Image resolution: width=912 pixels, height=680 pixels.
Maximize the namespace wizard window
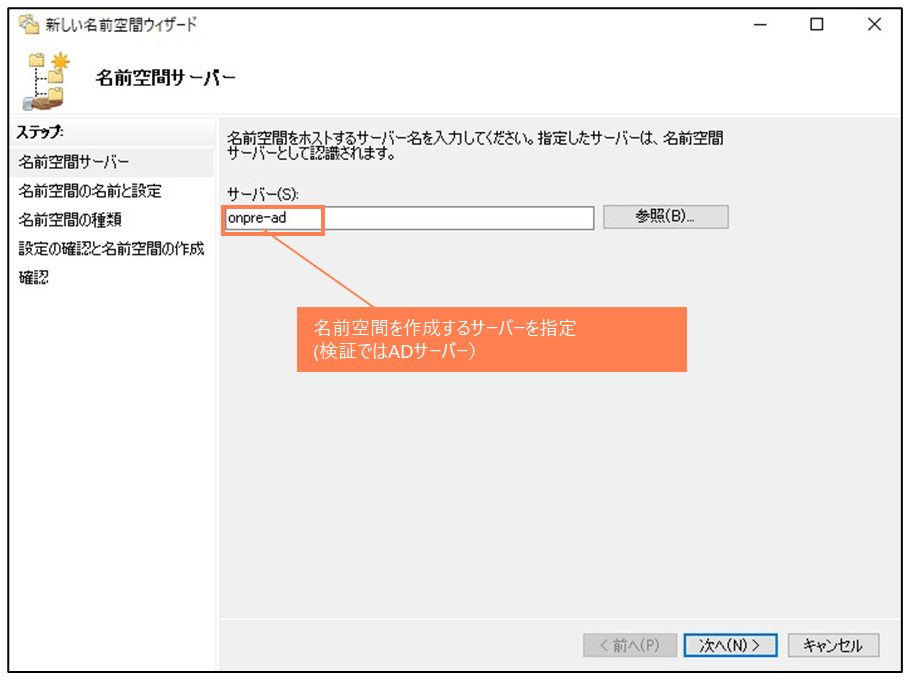pyautogui.click(x=817, y=24)
